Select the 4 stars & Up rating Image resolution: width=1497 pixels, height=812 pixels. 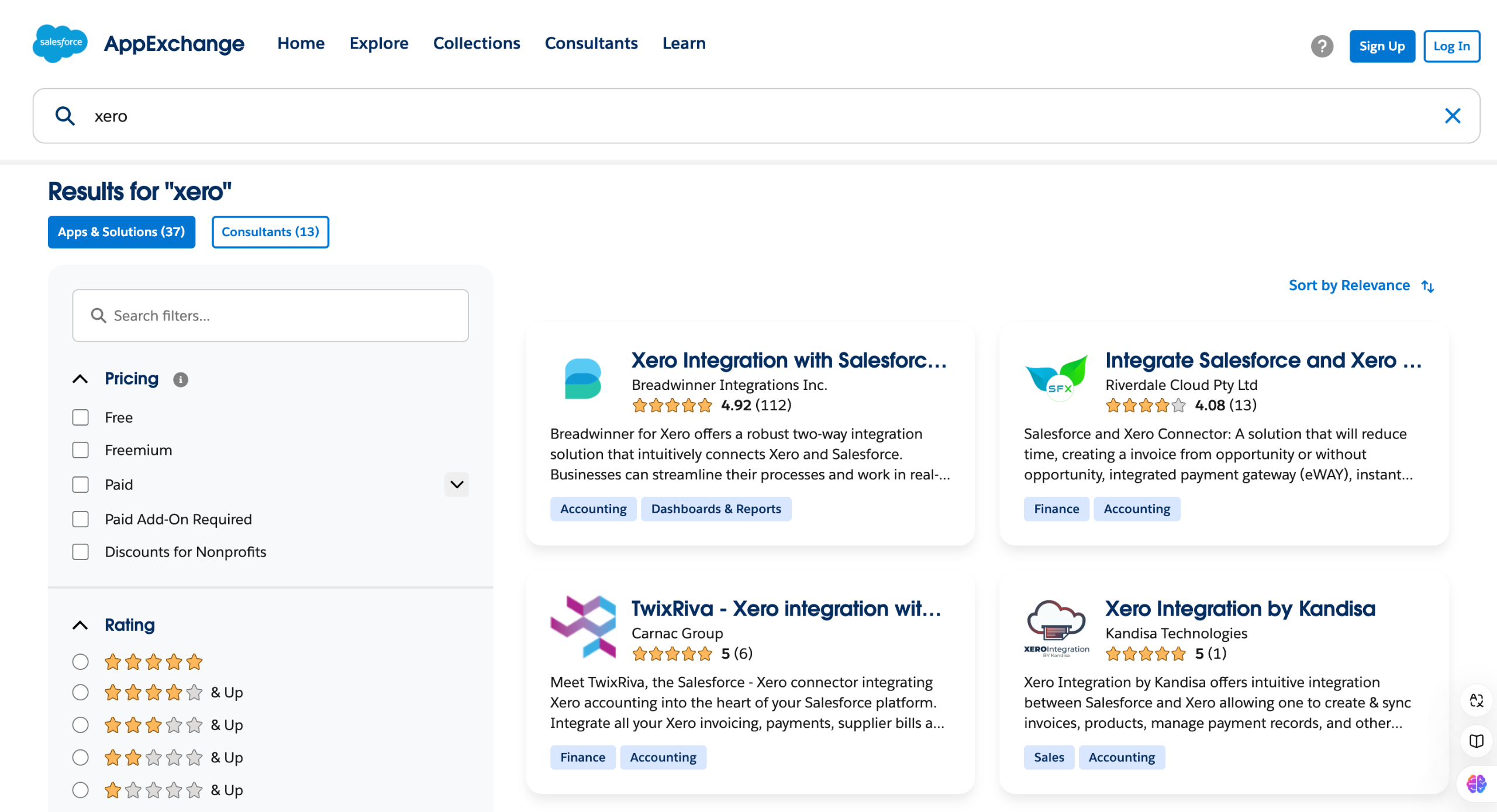point(81,692)
